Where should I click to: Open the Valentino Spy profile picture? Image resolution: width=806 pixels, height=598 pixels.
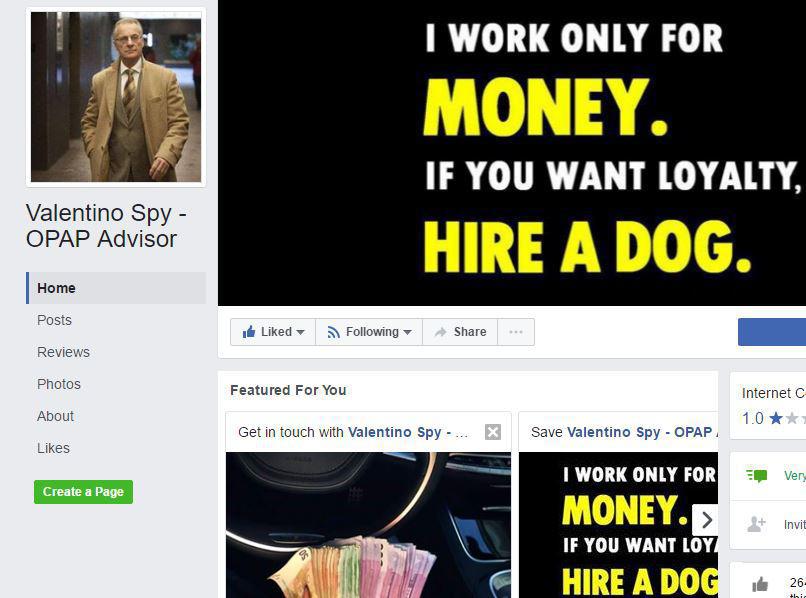116,97
